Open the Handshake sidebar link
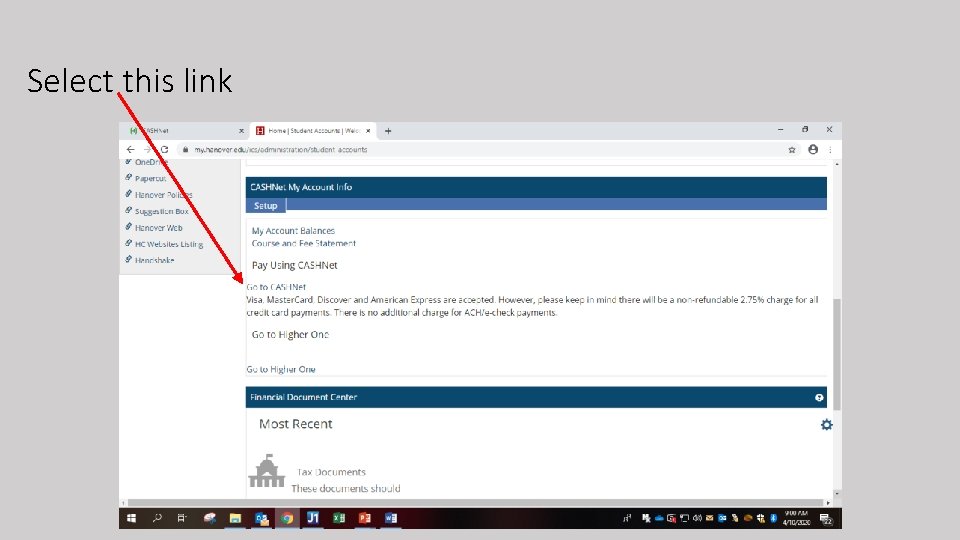Viewport: 960px width, 540px height. (154, 260)
